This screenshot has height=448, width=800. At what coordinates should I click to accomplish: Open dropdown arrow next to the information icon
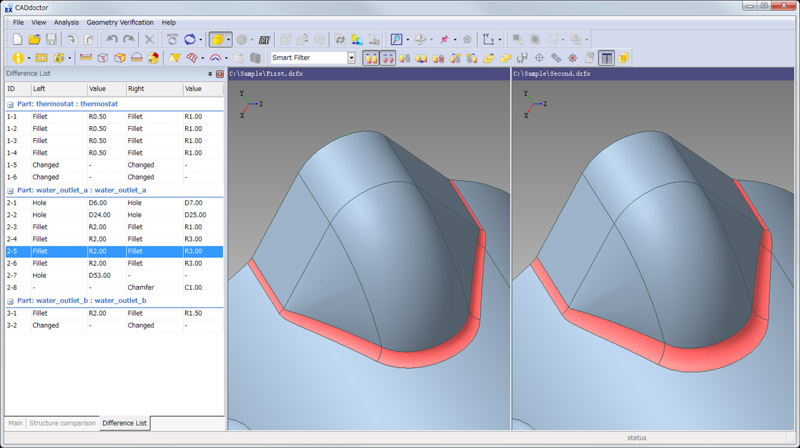[x=29, y=58]
